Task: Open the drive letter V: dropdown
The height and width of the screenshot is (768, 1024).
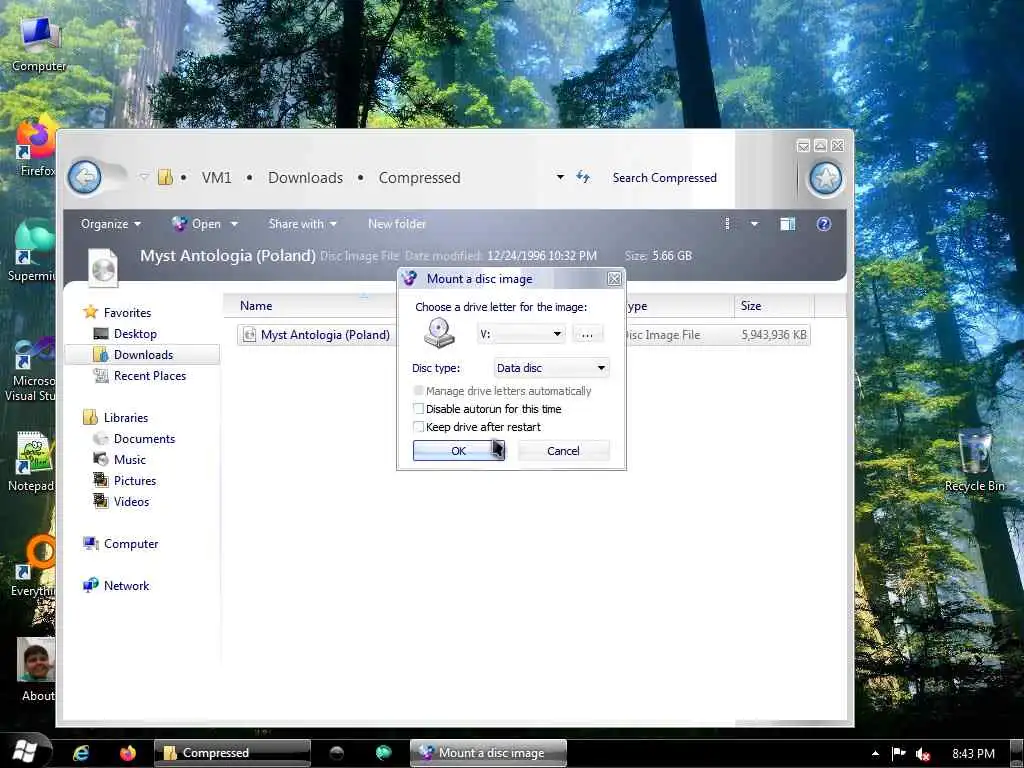Action: point(520,334)
